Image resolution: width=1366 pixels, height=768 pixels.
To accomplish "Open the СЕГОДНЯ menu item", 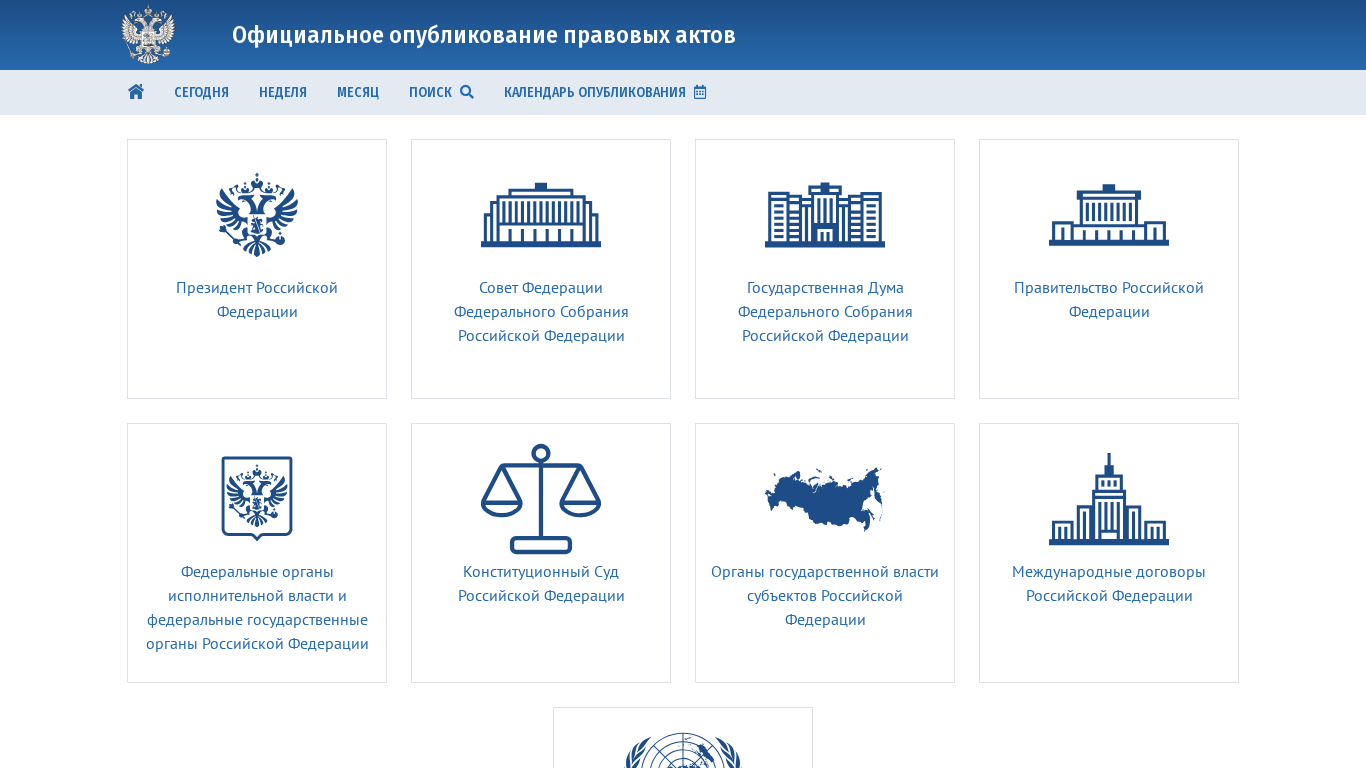I will 202,92.
